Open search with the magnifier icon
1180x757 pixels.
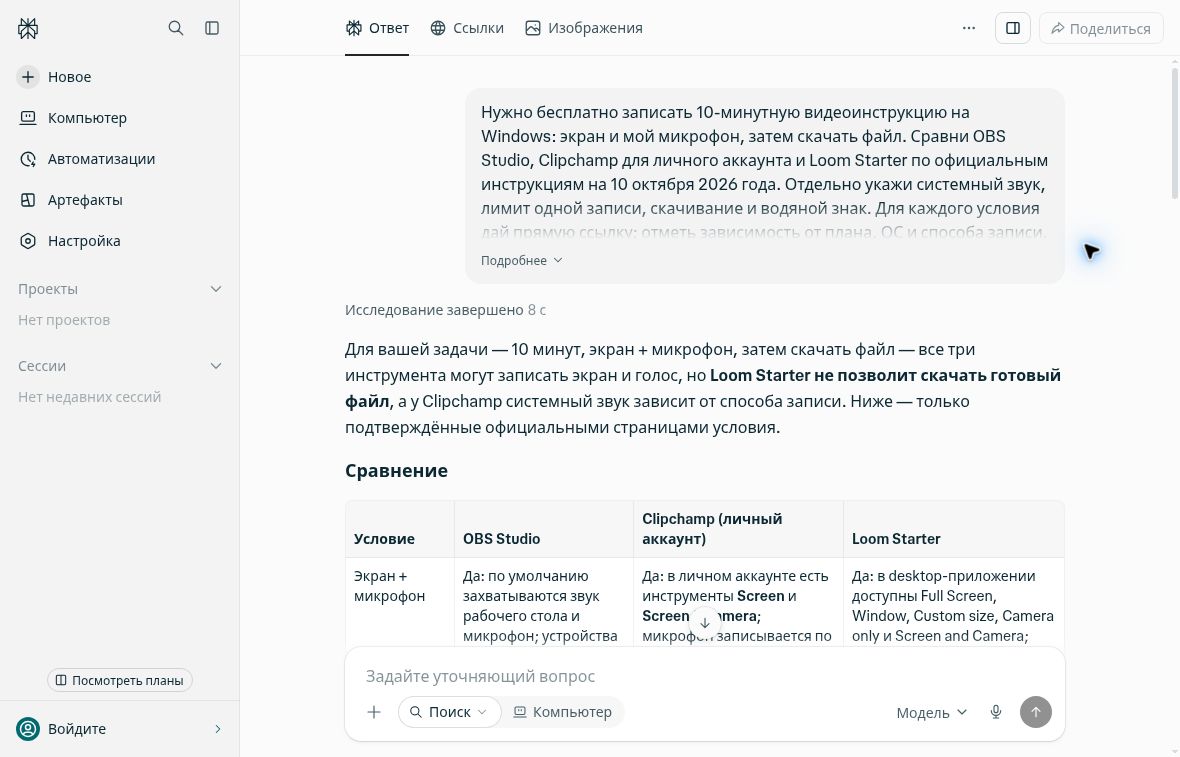coord(175,28)
